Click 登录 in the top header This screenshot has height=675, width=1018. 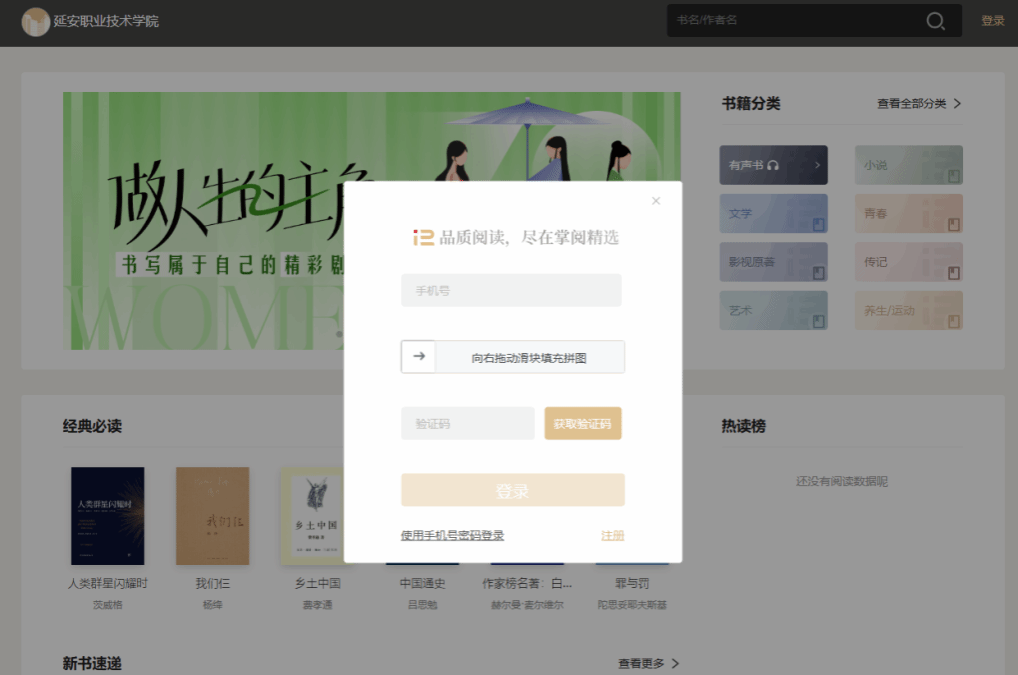[992, 21]
